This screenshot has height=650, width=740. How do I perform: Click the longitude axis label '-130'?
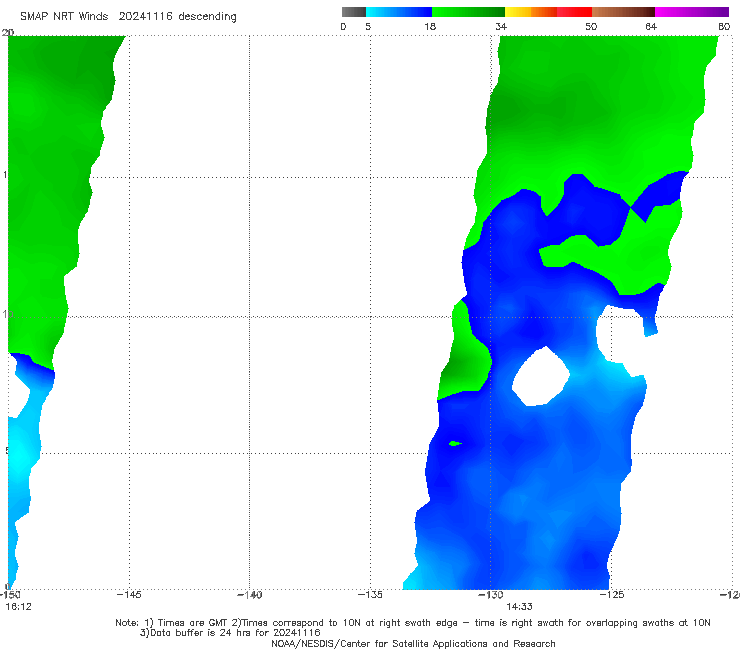click(x=491, y=595)
